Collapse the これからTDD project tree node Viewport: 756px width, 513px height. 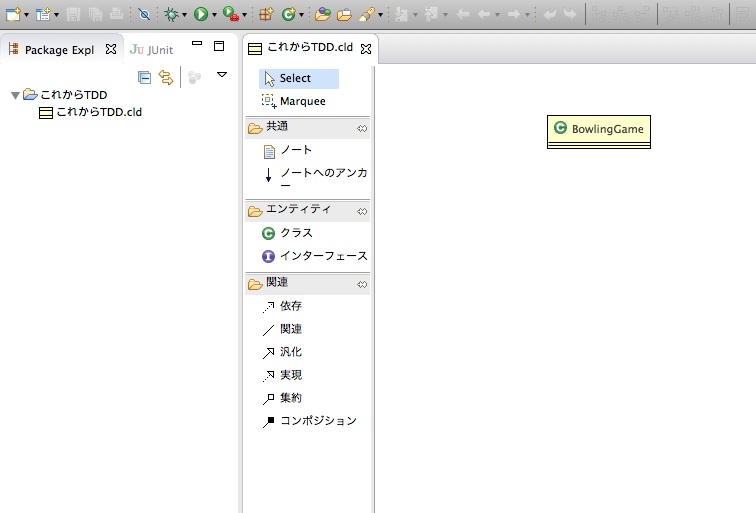tap(15, 95)
